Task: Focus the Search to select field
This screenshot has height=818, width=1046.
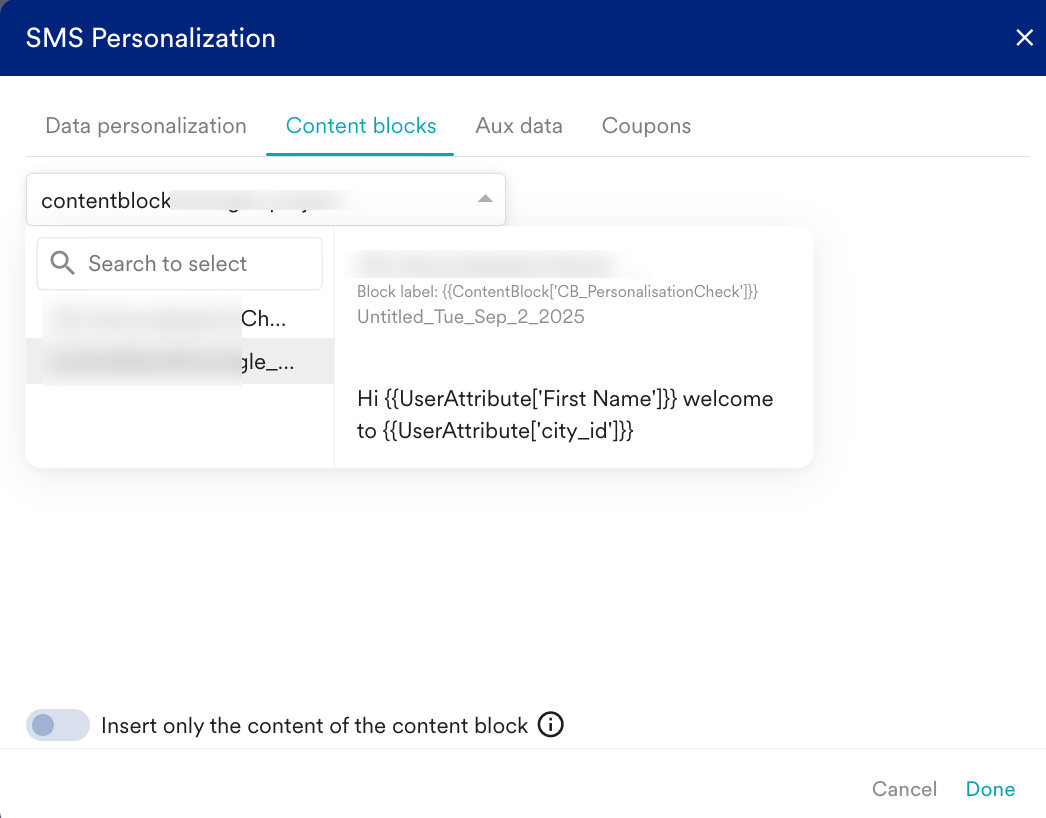Action: click(195, 264)
